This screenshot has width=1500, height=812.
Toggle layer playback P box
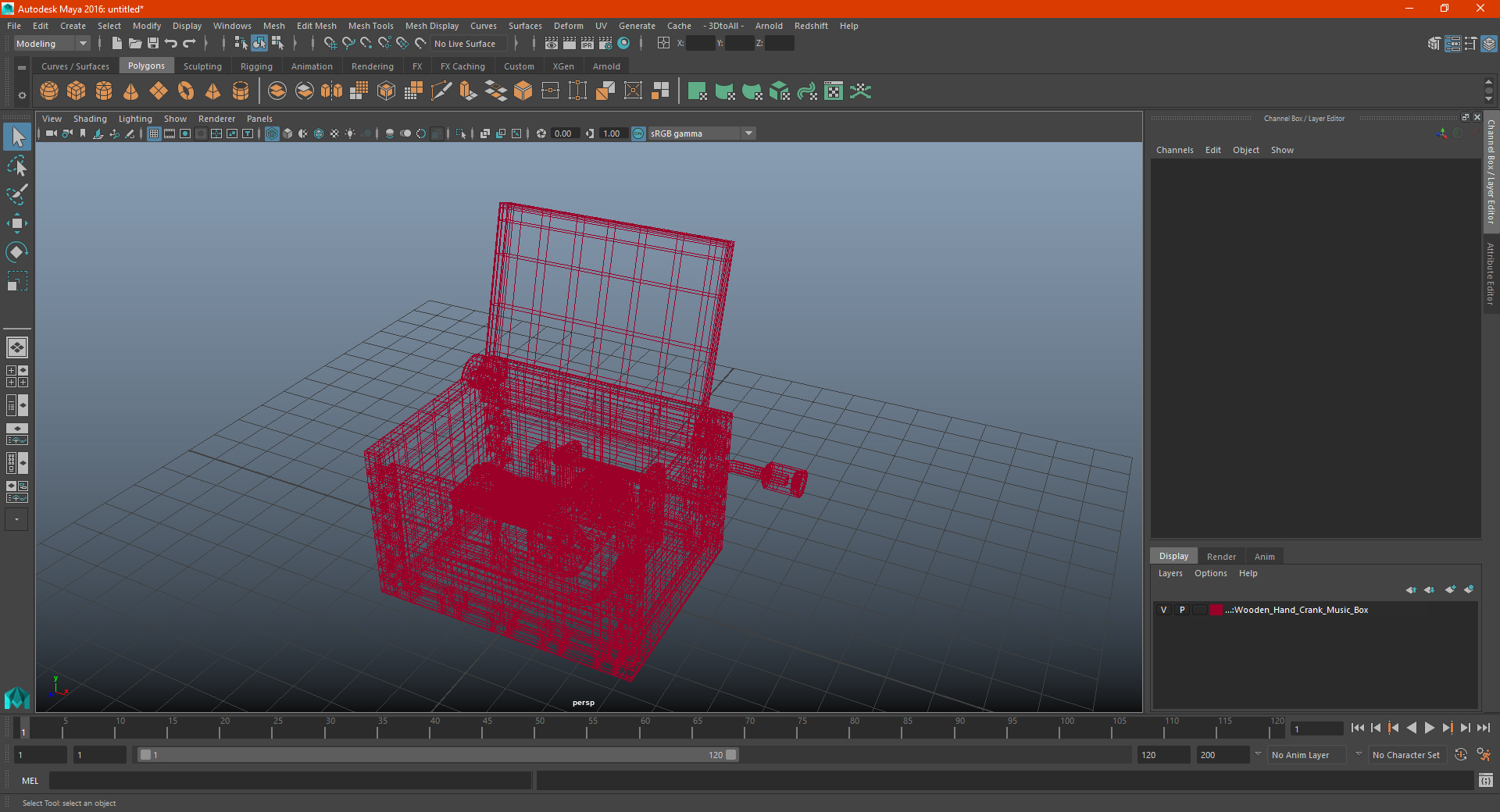coord(1182,610)
